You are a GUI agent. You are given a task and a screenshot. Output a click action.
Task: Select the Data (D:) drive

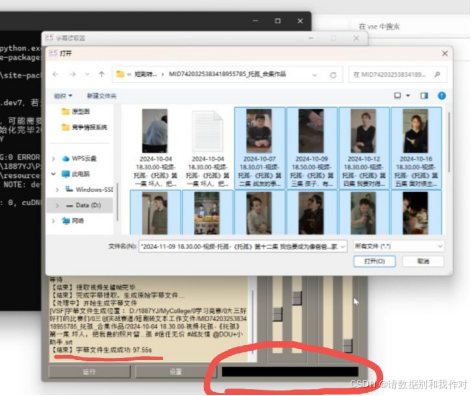pyautogui.click(x=84, y=205)
